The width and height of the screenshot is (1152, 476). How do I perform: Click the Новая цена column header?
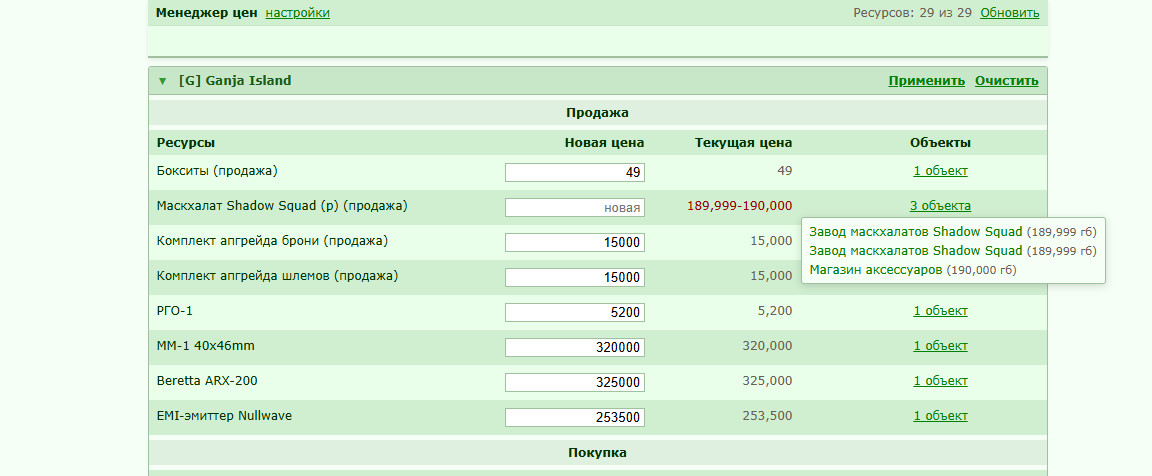[605, 143]
